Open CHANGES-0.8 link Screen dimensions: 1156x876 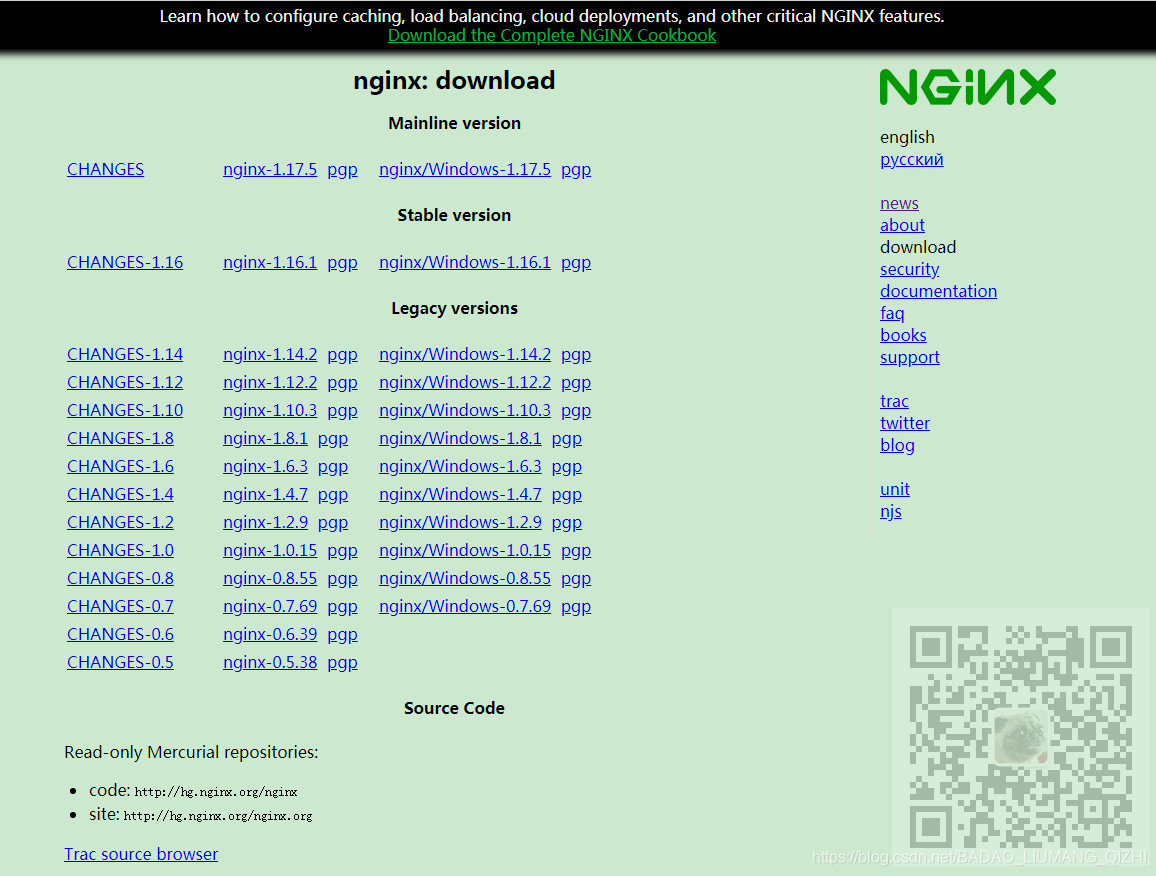120,579
